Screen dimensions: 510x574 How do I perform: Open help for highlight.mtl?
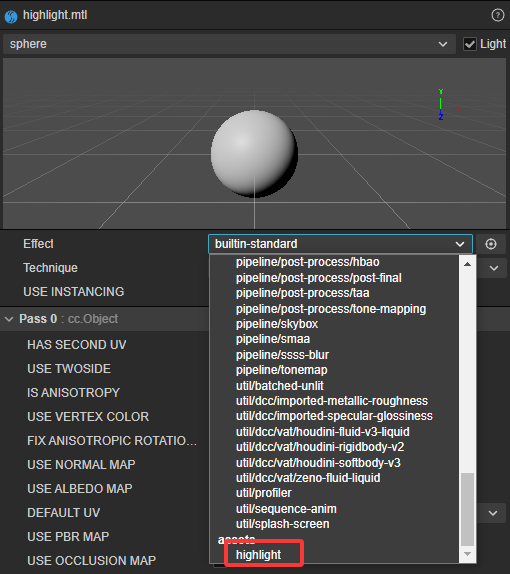(498, 15)
